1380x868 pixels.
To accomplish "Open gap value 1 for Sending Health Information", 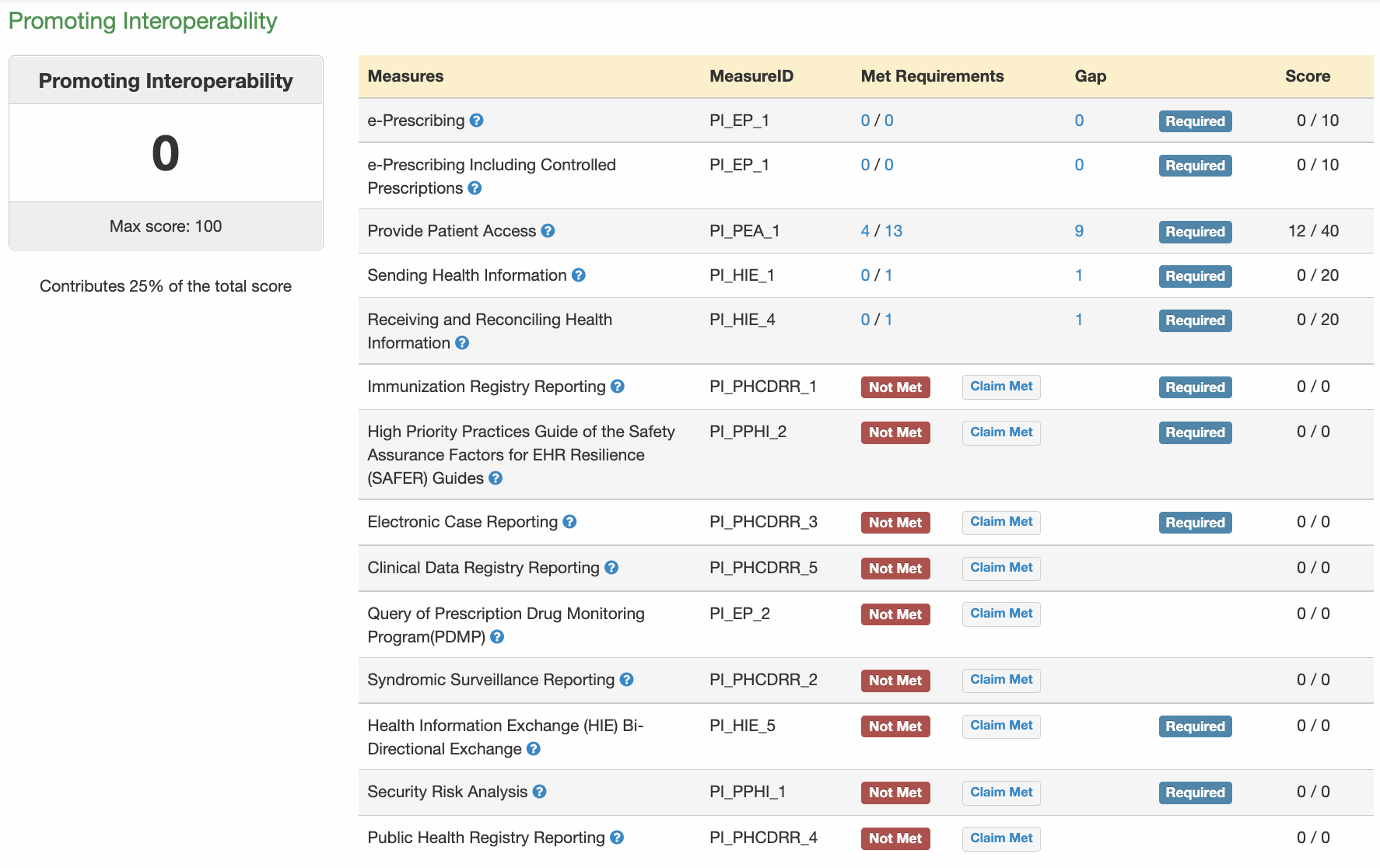I will tap(1079, 275).
